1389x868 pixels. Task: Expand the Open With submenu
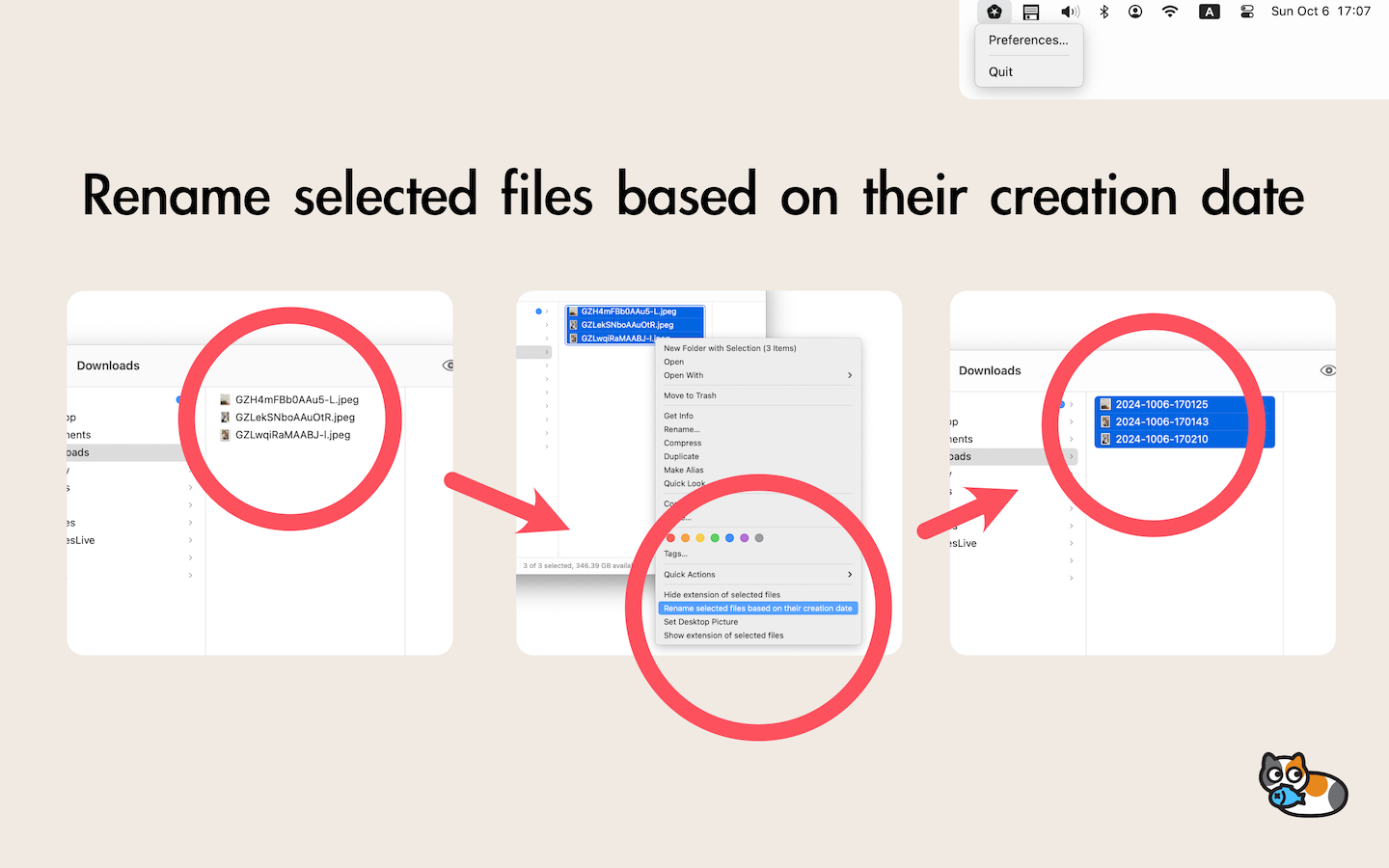point(849,375)
